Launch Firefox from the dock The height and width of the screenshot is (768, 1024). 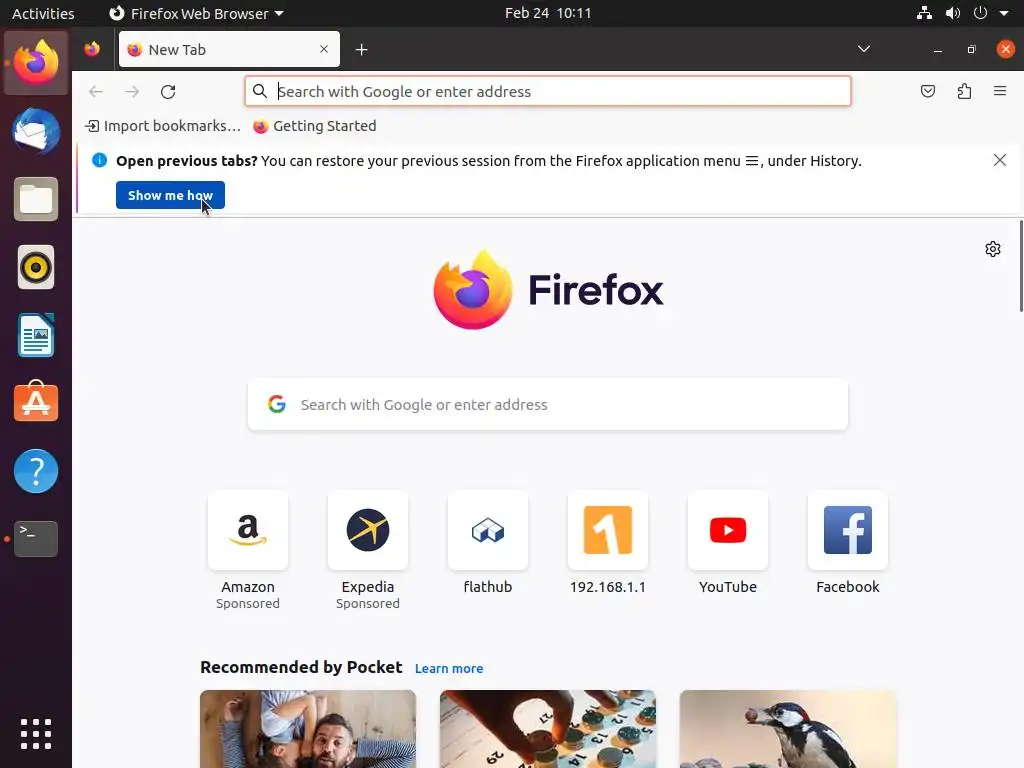36,63
